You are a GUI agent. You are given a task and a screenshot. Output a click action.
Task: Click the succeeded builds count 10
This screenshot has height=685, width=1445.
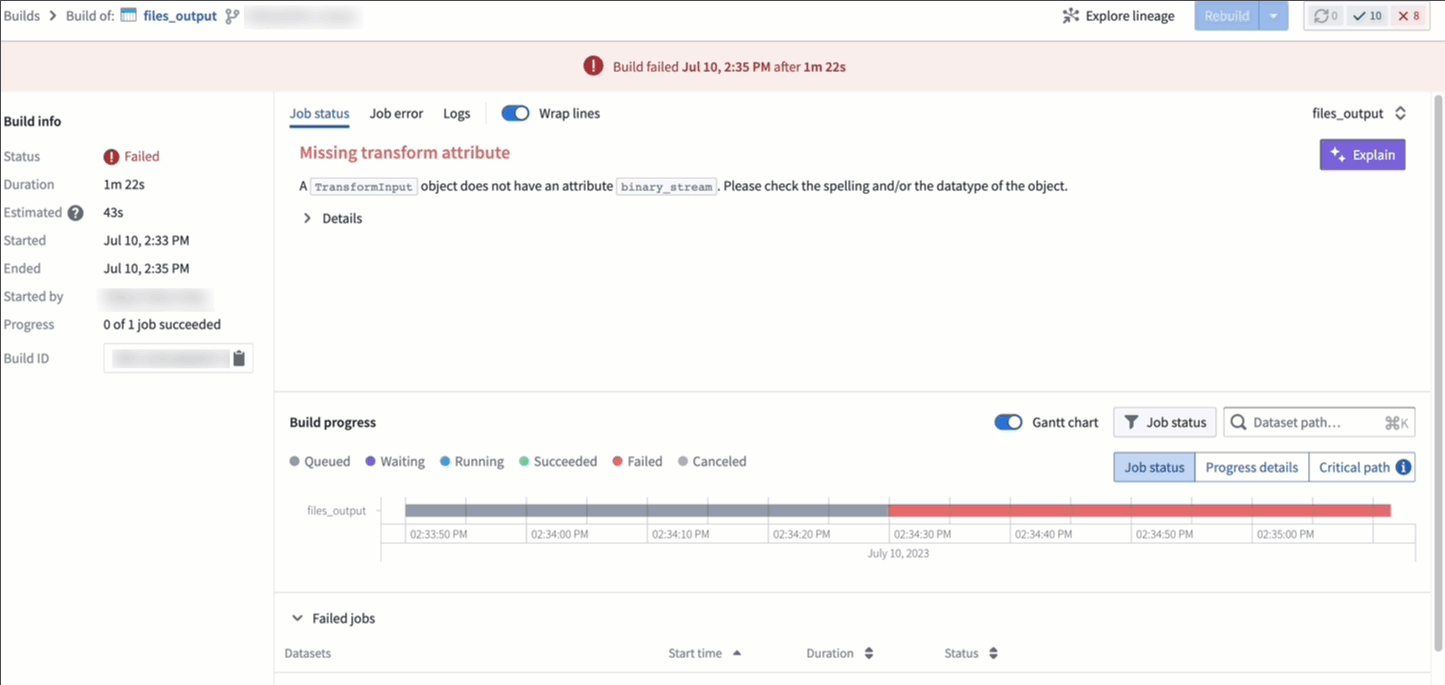point(1366,16)
